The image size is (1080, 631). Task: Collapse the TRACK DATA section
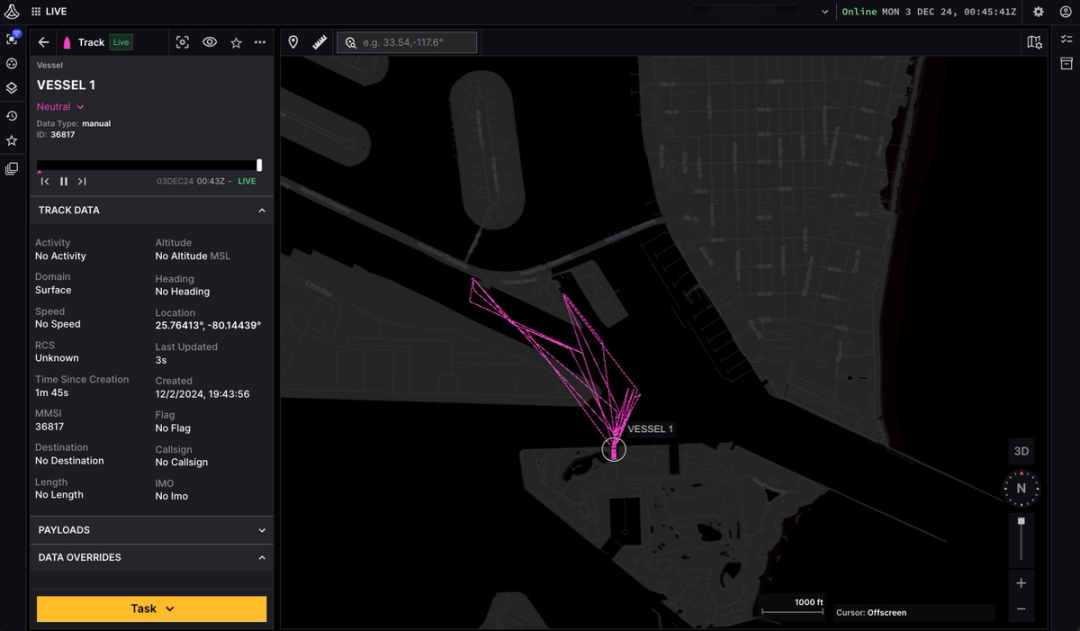[x=261, y=210]
